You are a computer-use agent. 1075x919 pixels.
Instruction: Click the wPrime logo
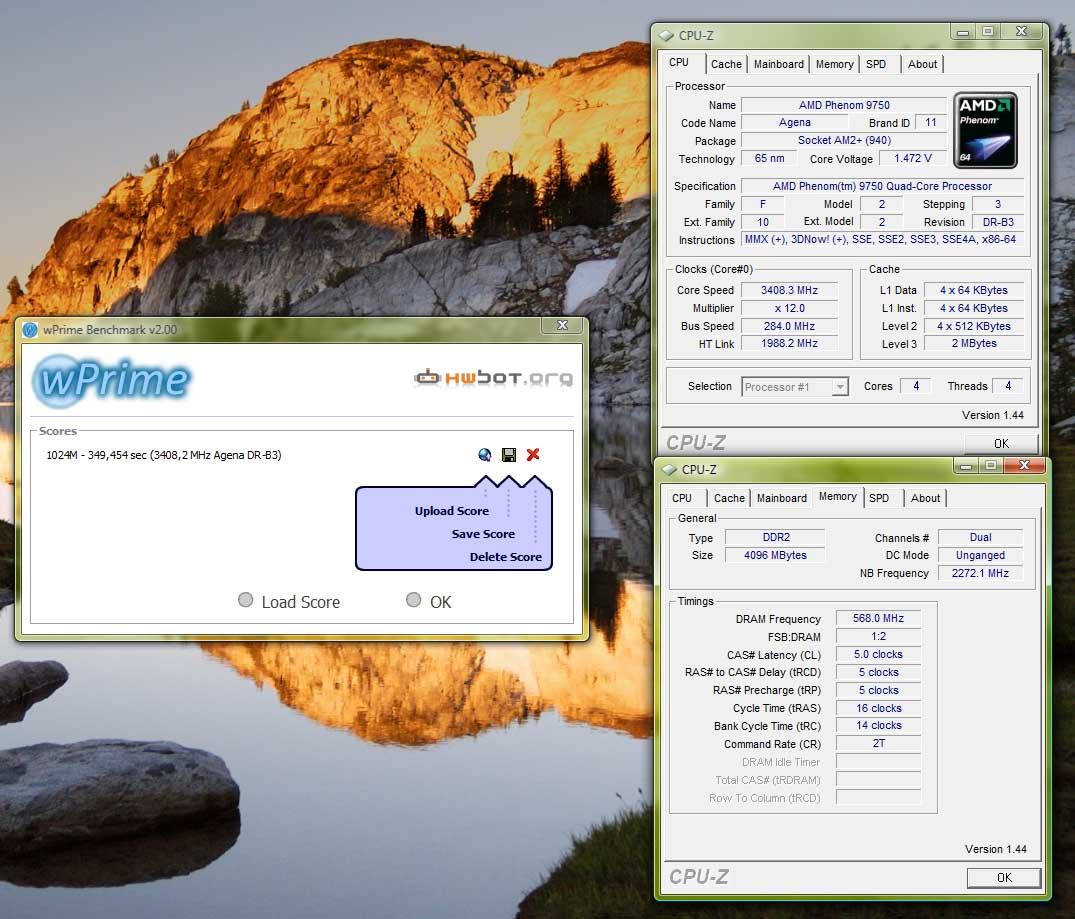pyautogui.click(x=112, y=379)
